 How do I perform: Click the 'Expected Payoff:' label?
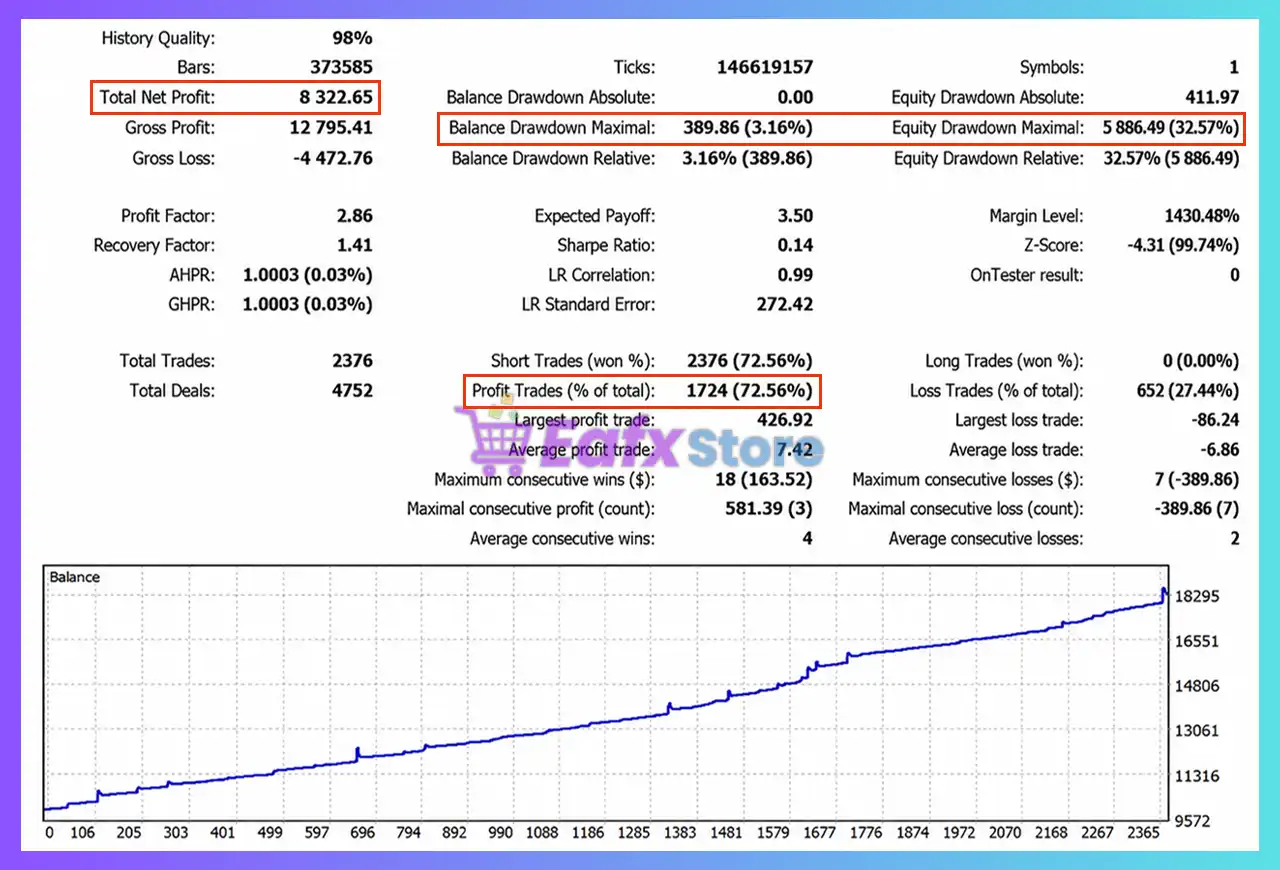click(595, 216)
